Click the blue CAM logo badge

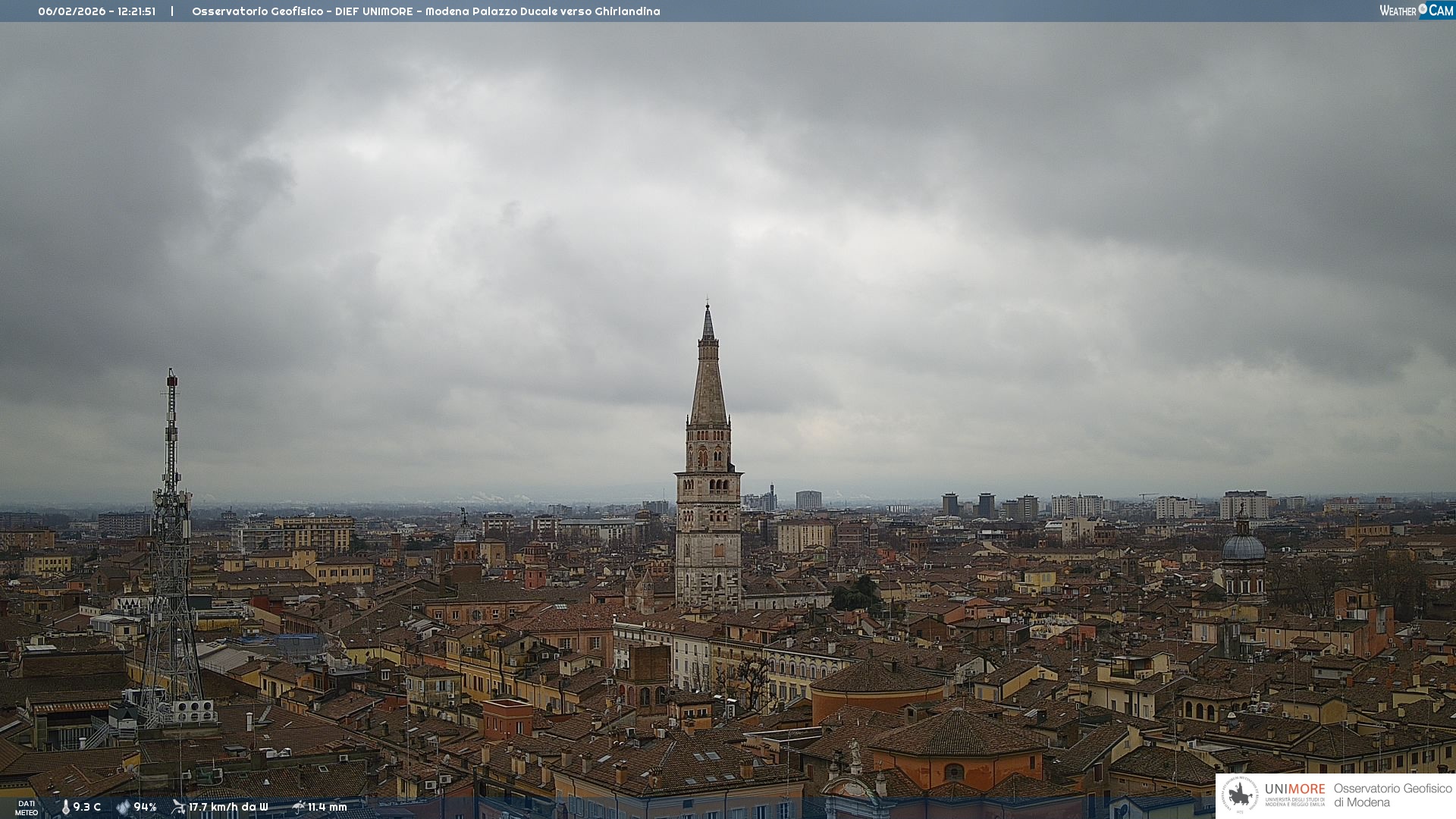point(1440,11)
